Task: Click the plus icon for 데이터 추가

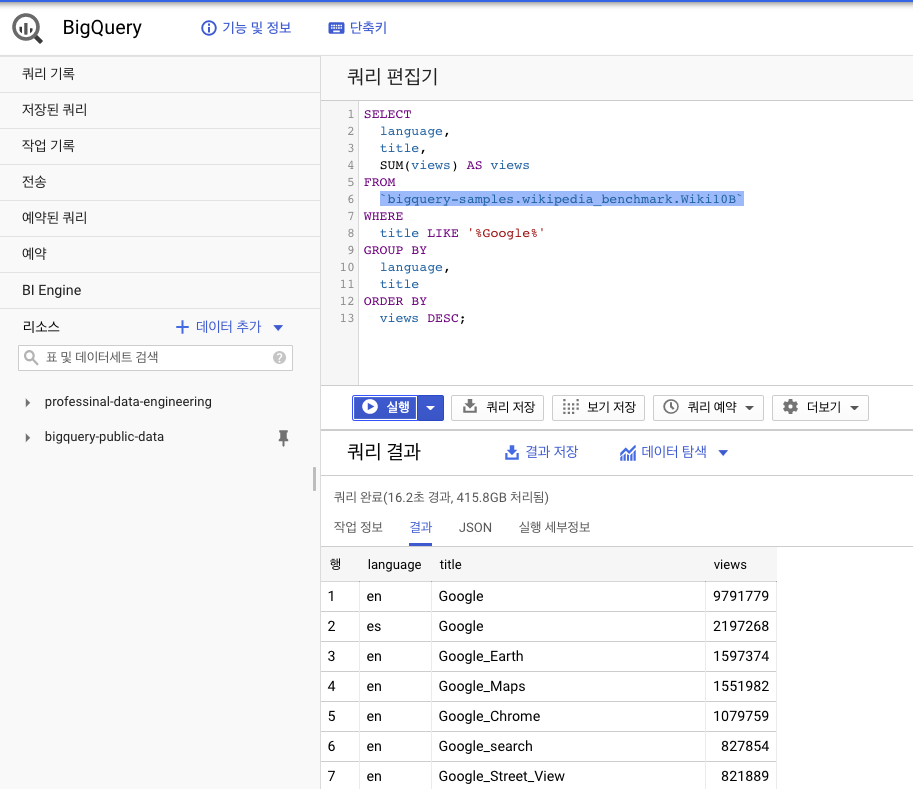Action: pyautogui.click(x=182, y=327)
